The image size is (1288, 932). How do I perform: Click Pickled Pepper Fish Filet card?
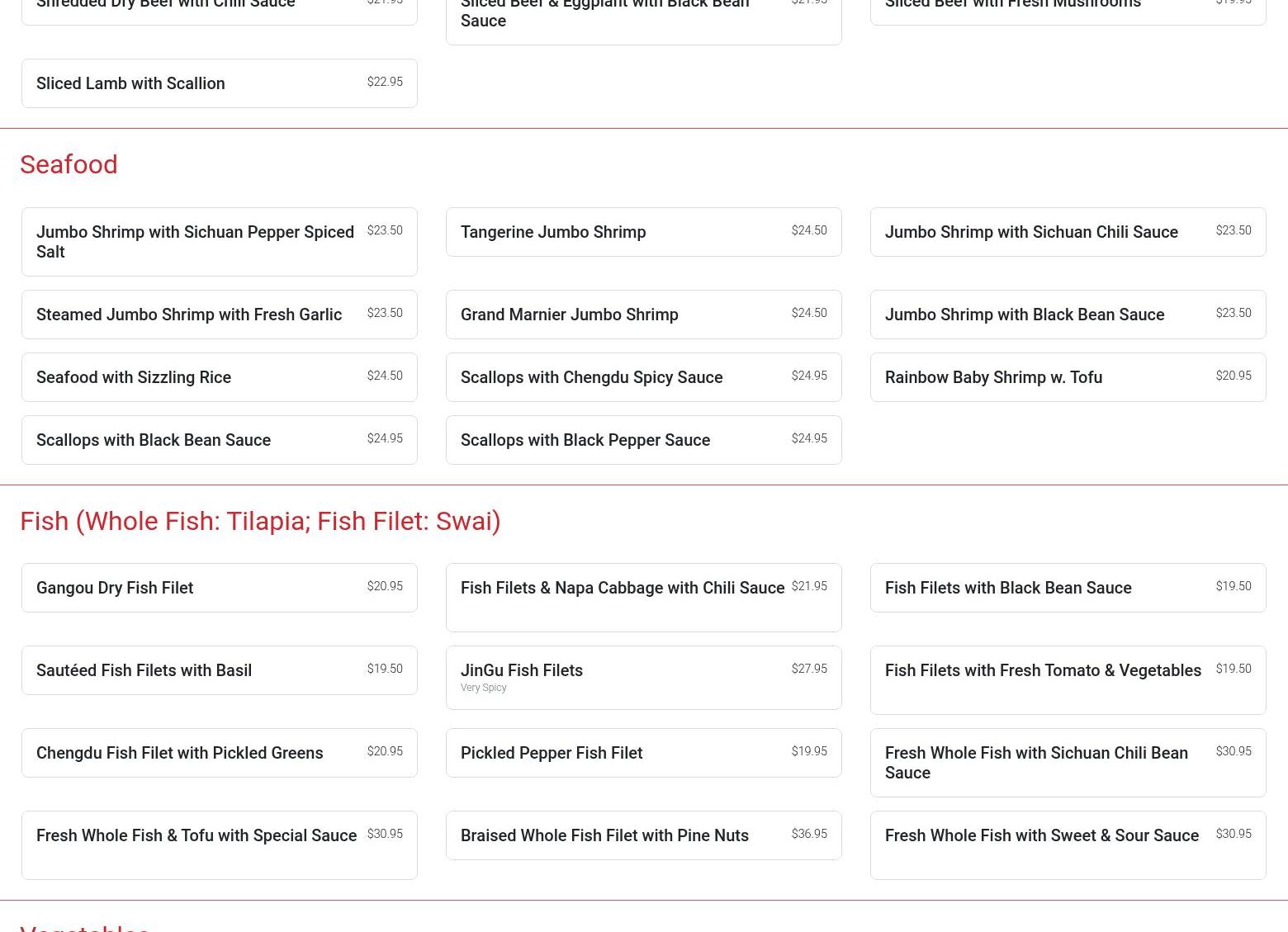pos(643,753)
